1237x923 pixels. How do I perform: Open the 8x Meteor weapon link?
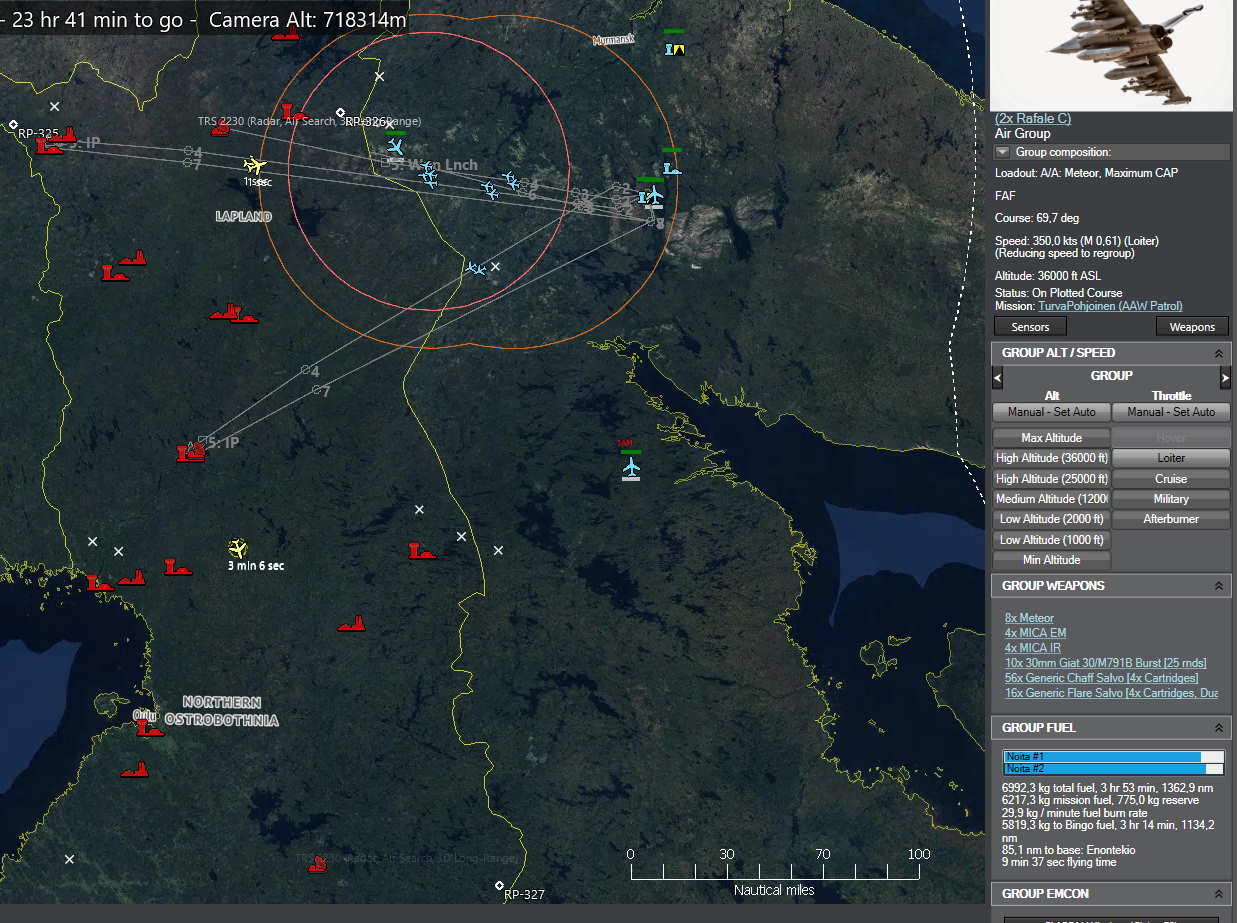[x=1029, y=618]
